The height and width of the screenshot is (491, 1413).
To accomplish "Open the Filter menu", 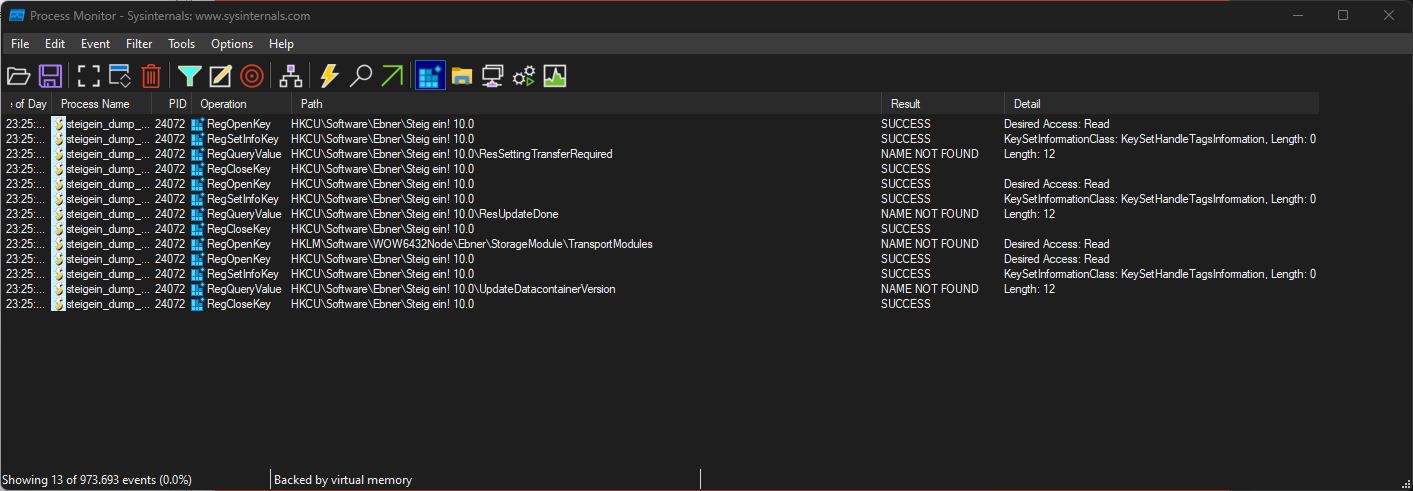I will (x=139, y=44).
